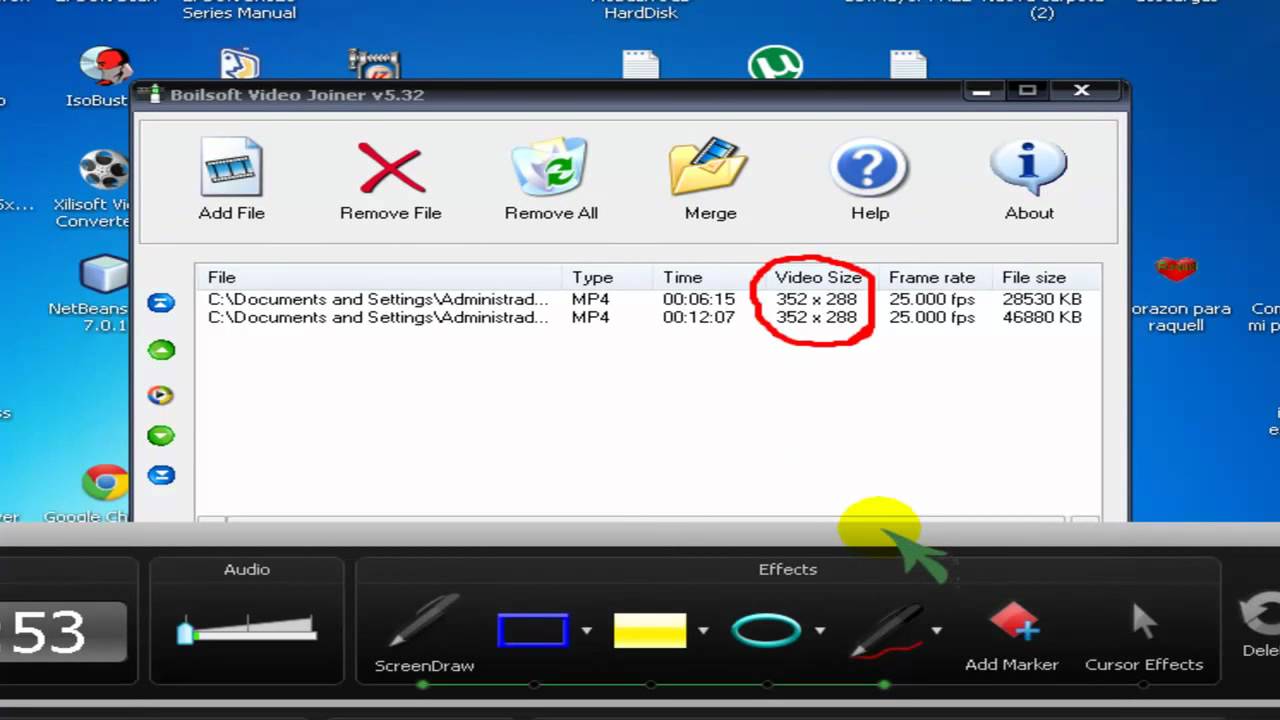Open Help with the question mark icon
Screen dimensions: 1280x720
click(x=870, y=167)
